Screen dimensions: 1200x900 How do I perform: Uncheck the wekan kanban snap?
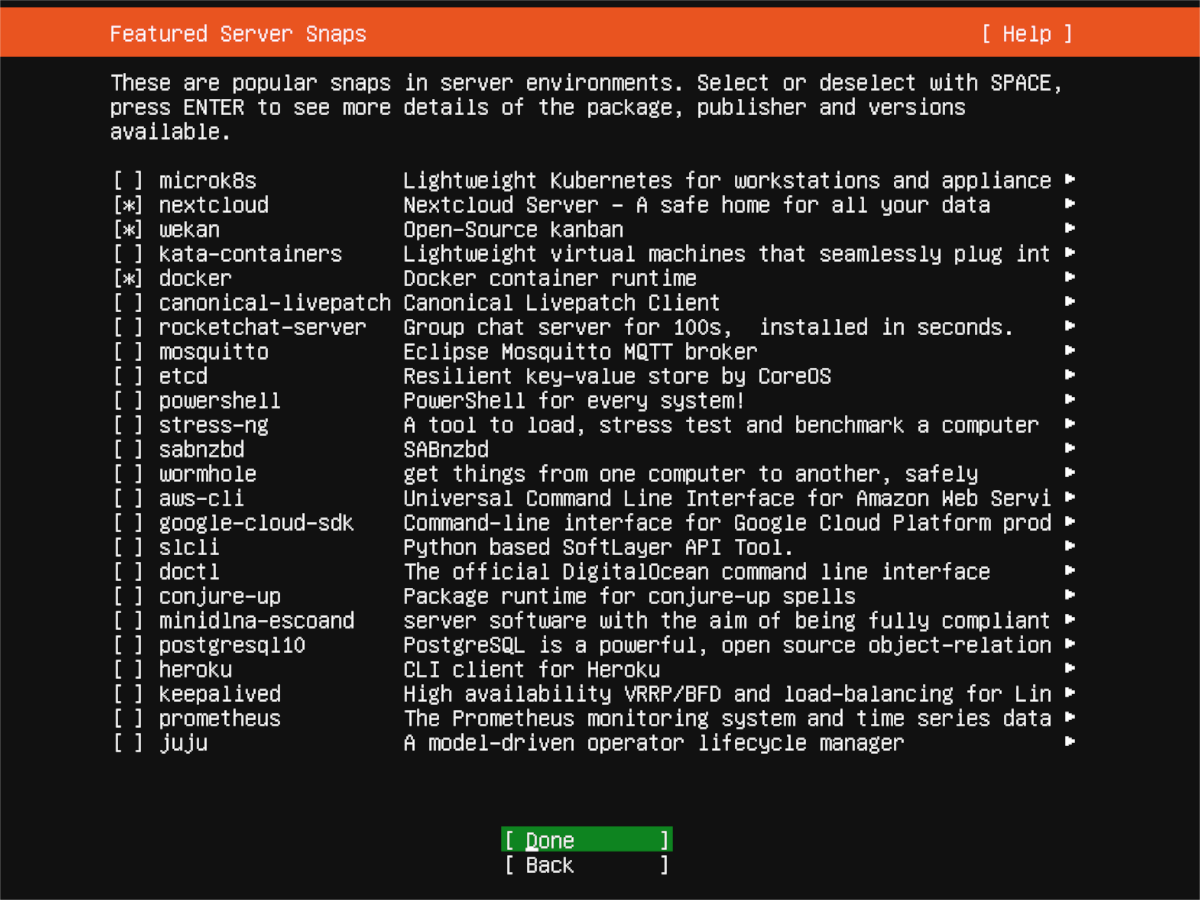coord(130,229)
